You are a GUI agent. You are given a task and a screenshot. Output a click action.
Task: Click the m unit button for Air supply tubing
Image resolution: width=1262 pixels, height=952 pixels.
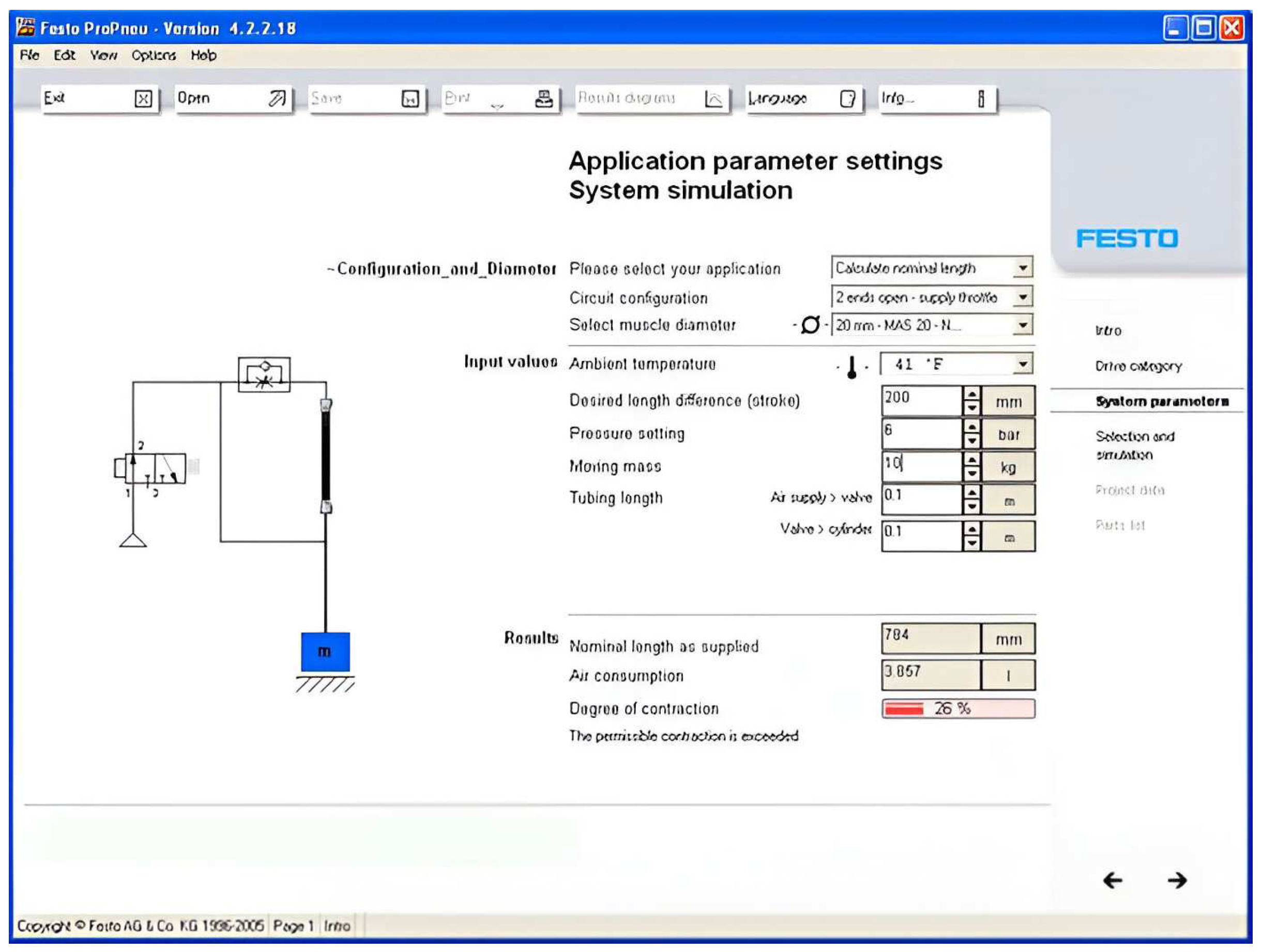[1008, 501]
